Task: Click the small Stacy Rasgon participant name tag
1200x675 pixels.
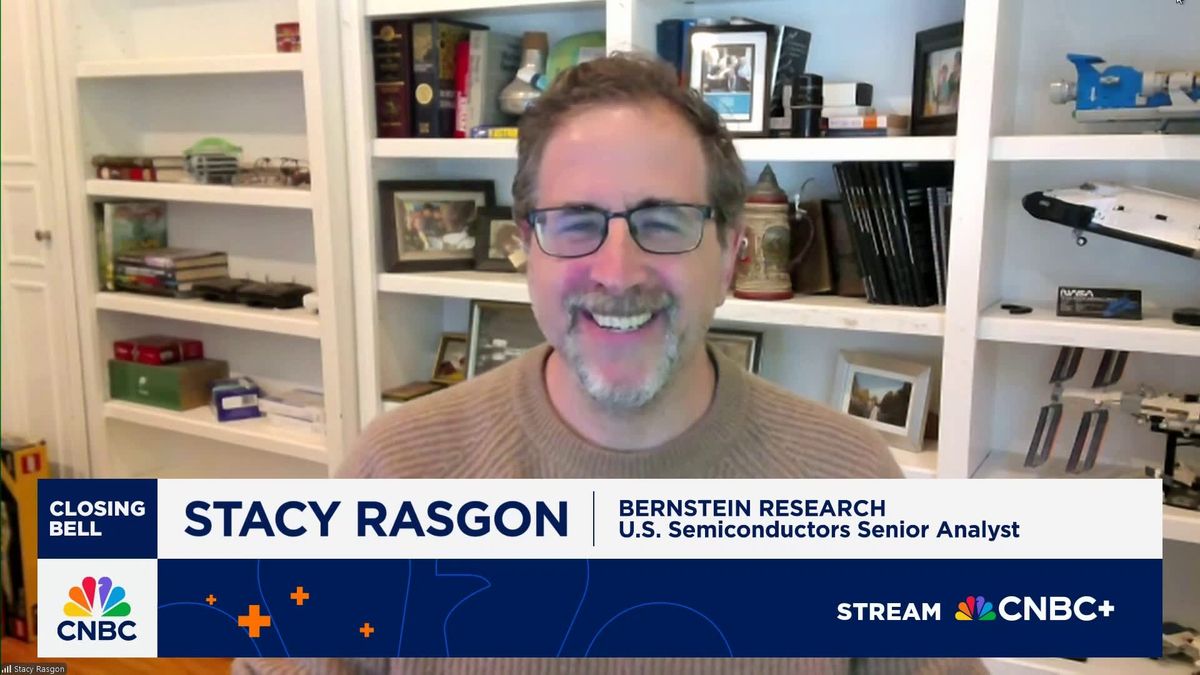Action: (x=33, y=669)
